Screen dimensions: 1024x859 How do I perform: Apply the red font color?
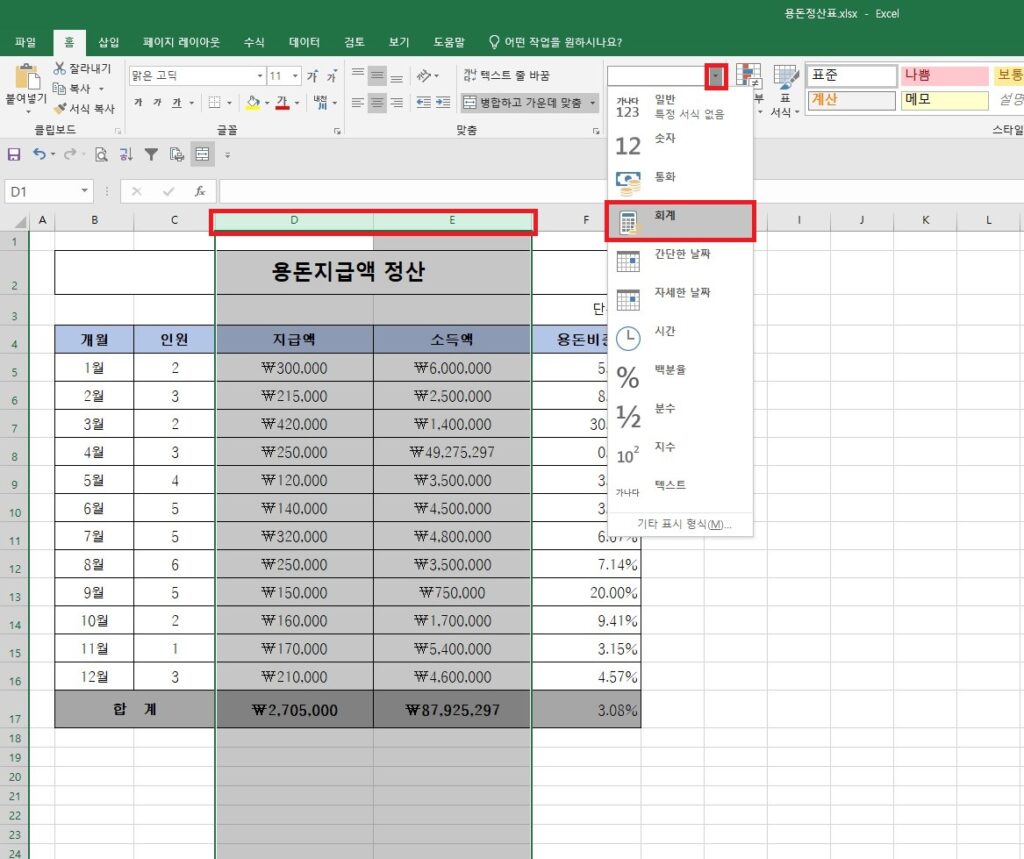(282, 103)
